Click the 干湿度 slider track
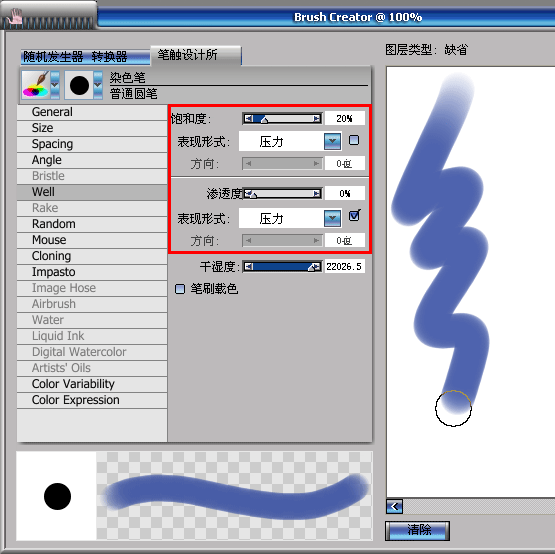555x554 pixels. (x=282, y=267)
